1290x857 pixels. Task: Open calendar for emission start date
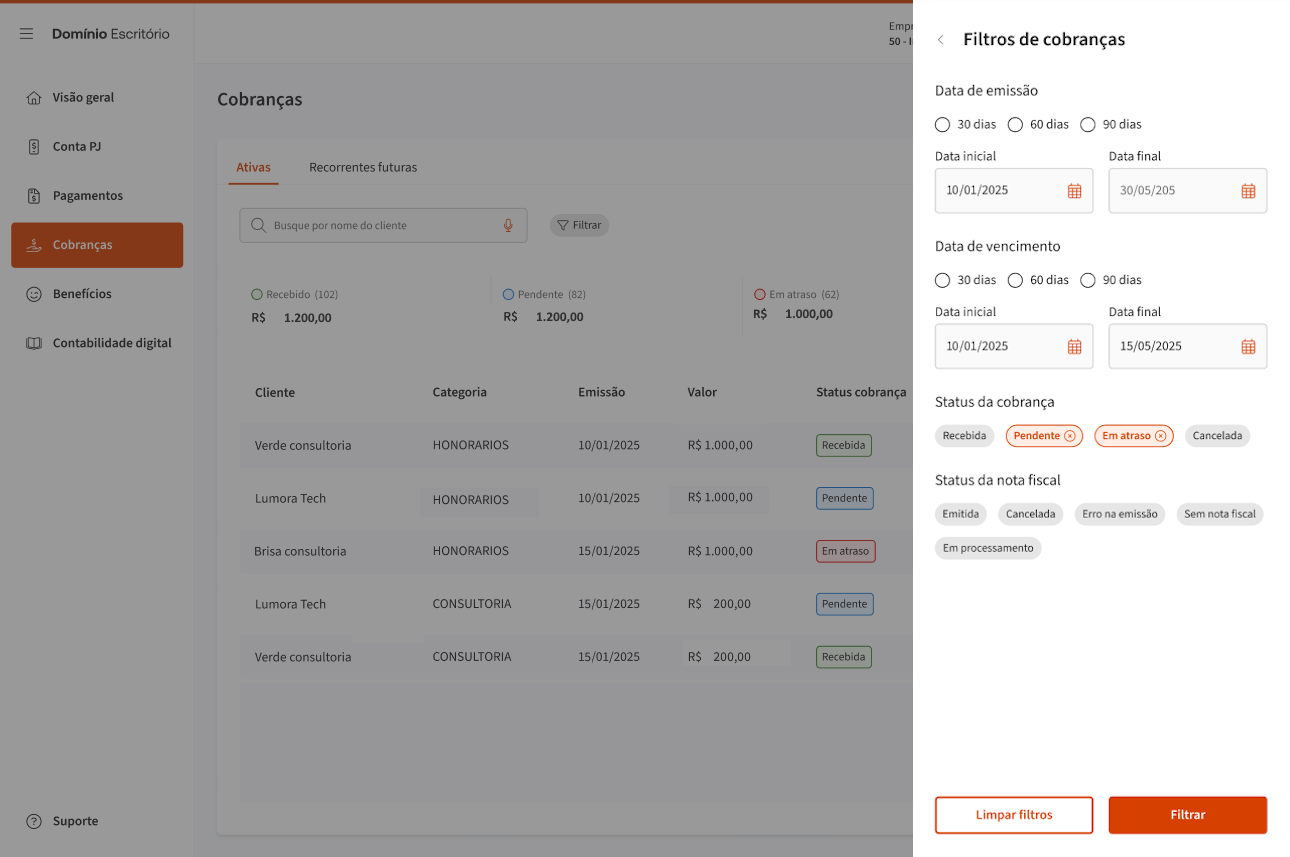point(1074,191)
